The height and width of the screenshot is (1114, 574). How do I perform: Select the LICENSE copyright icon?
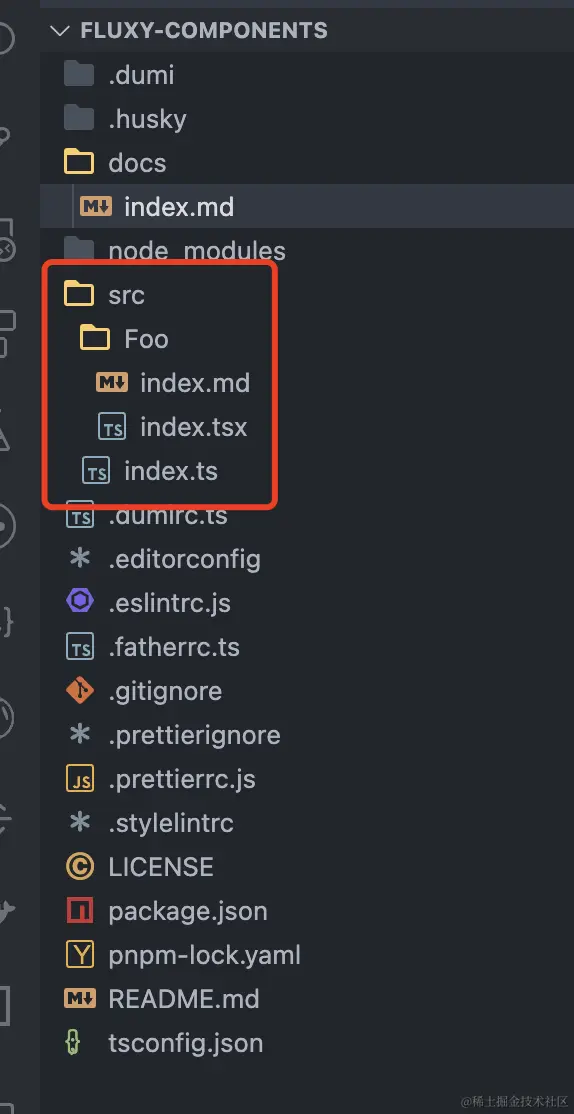pyautogui.click(x=80, y=867)
